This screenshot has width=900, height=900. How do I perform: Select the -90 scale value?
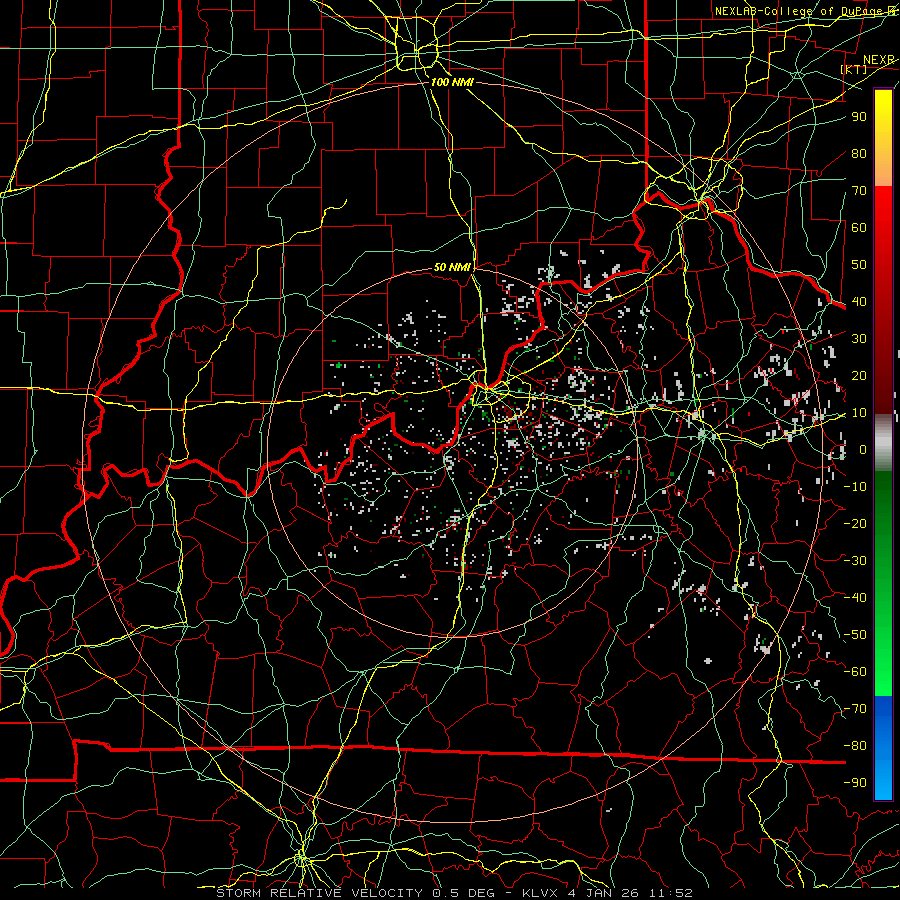point(855,783)
